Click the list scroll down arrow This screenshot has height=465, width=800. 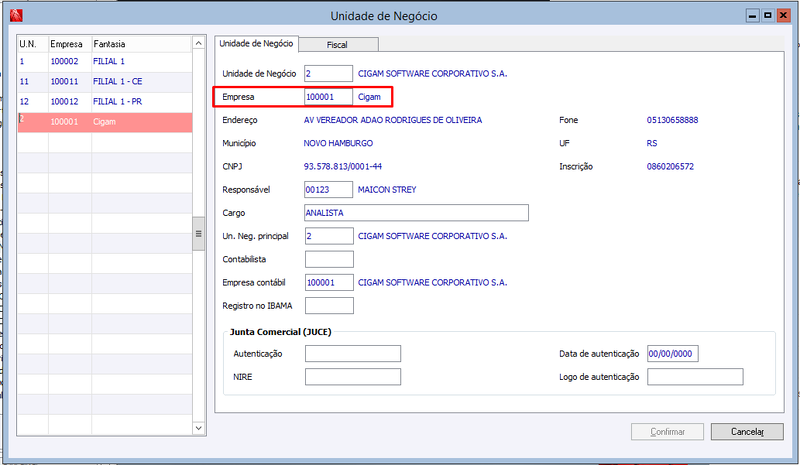[198, 428]
